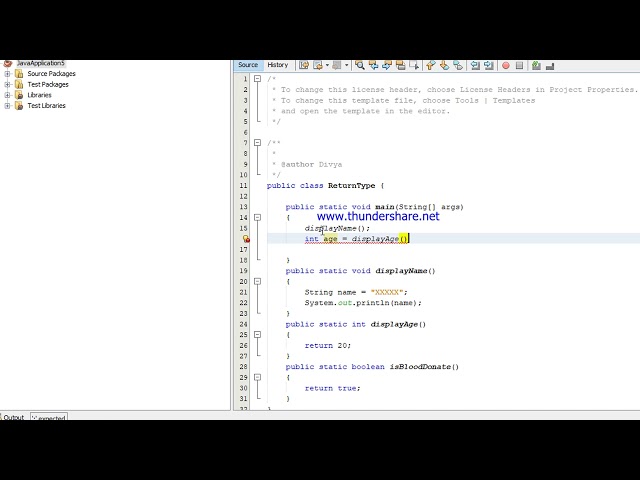The image size is (640, 480).
Task: Click line number 11 in the gutter
Action: pos(243,186)
